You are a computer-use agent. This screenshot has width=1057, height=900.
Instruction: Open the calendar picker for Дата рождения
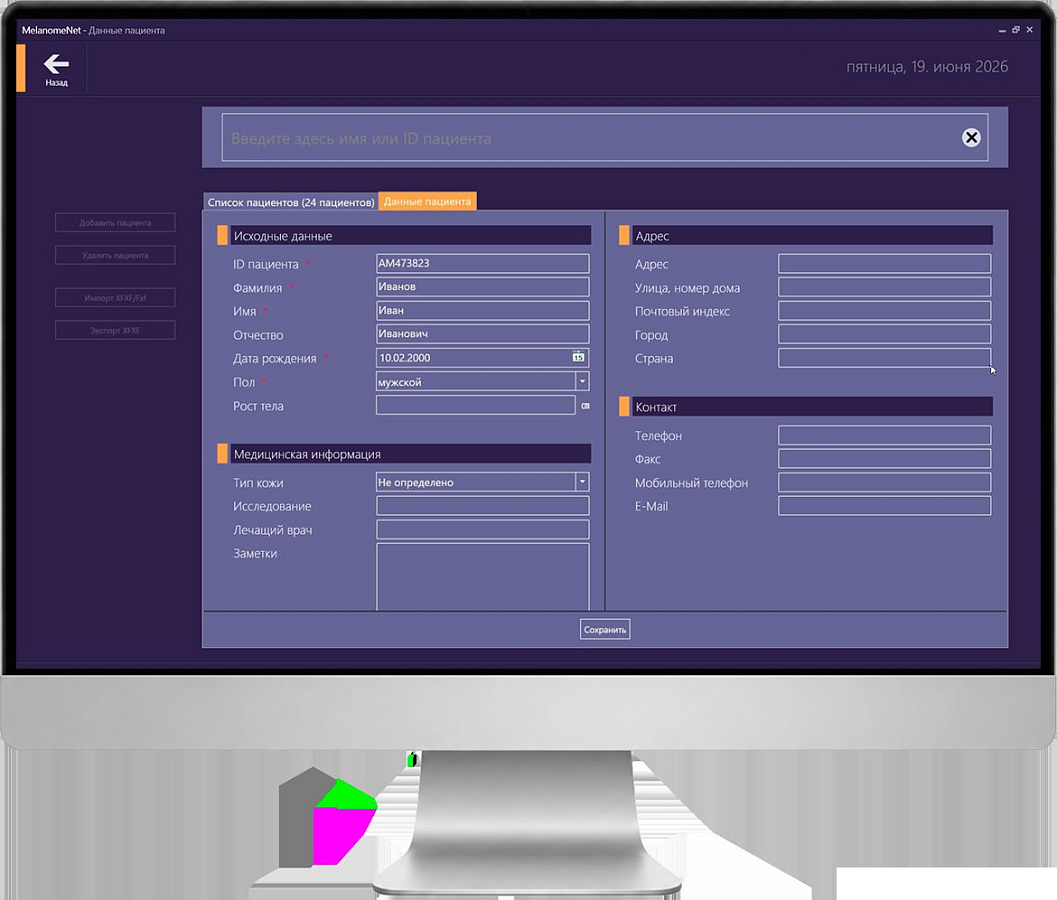[x=578, y=357]
